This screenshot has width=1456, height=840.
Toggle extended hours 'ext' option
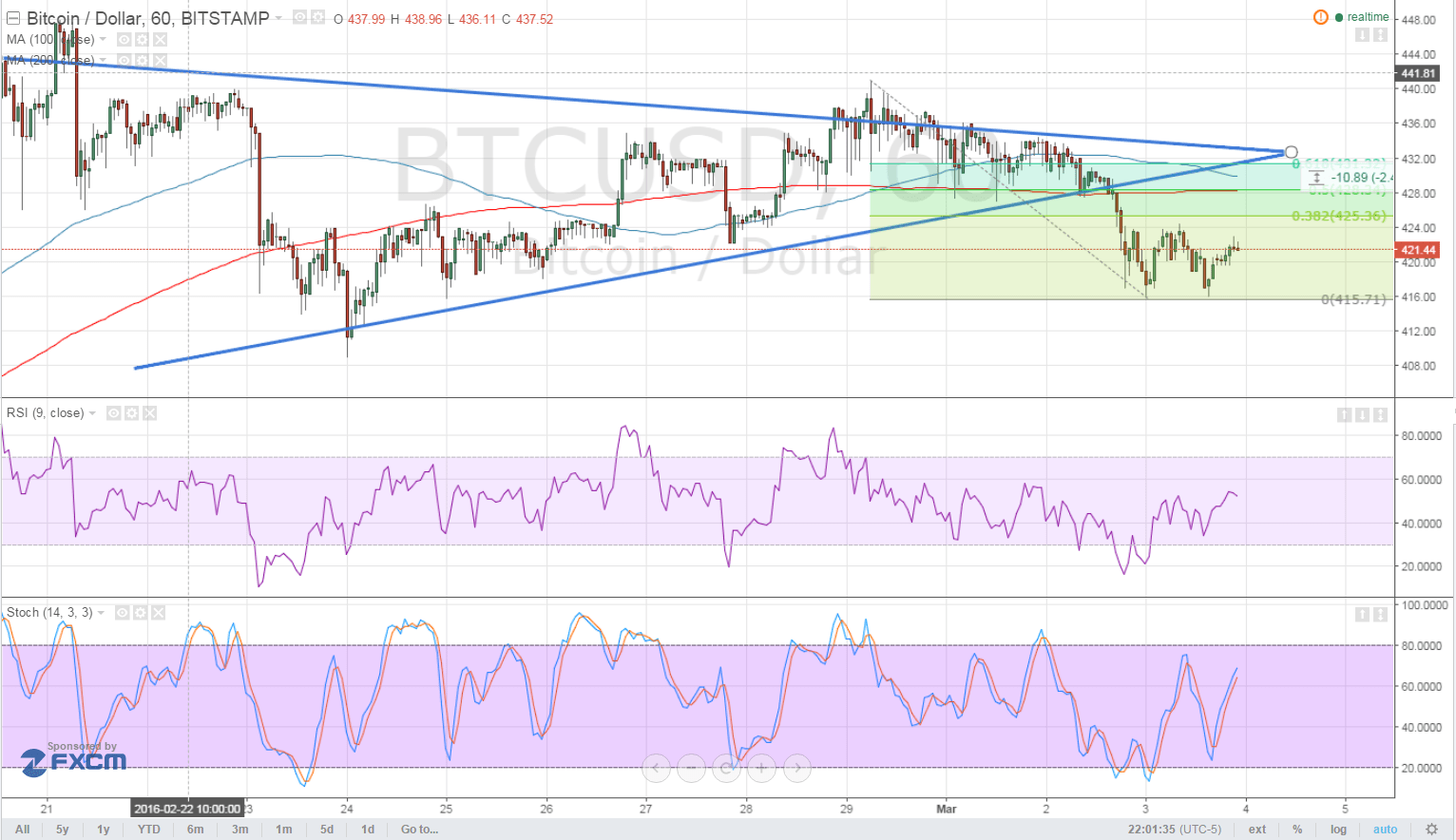click(x=1257, y=830)
